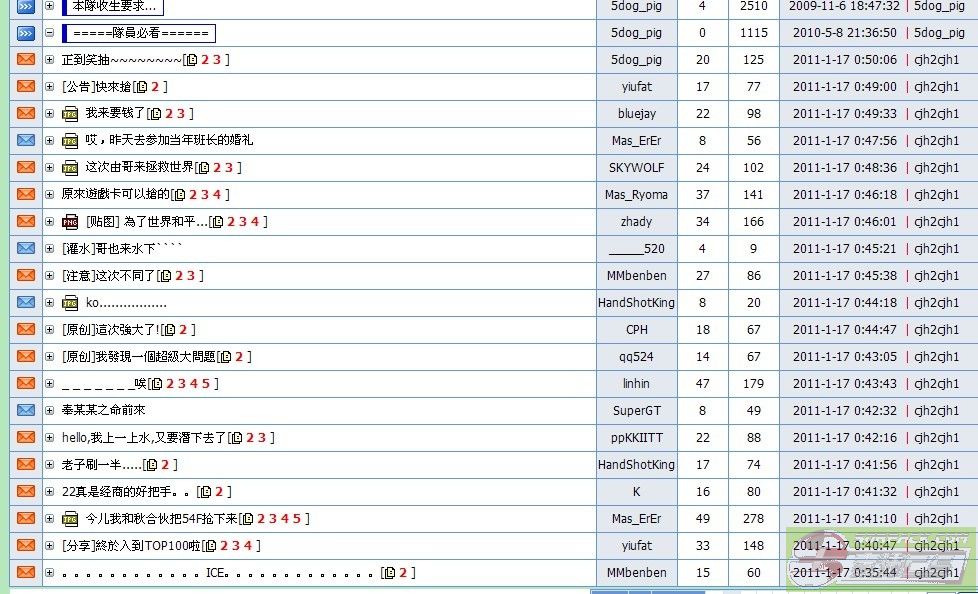
Task: Click the PNG attachment icon on 為了世界和平 thread
Action: click(x=70, y=222)
